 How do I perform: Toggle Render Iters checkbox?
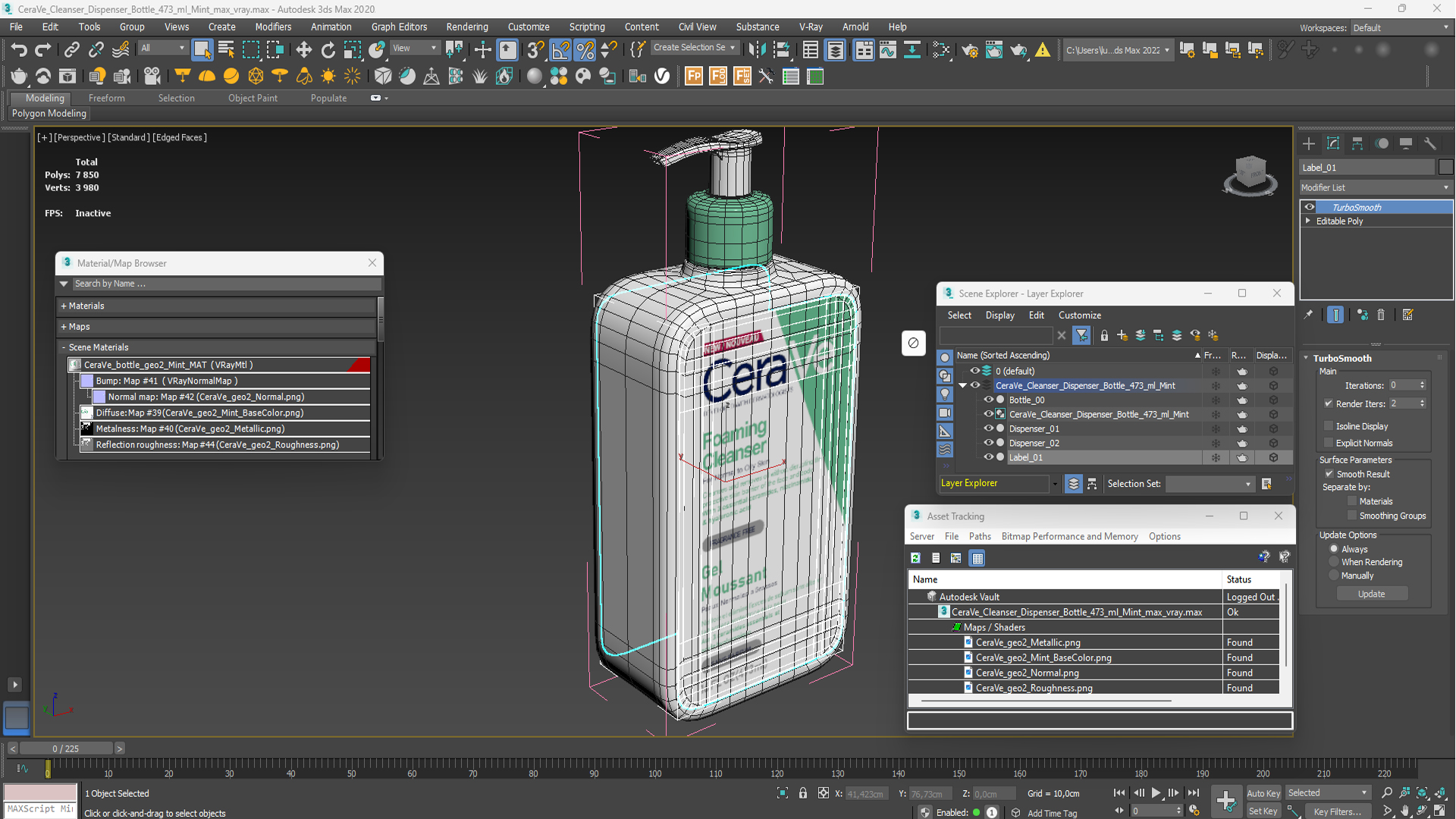coord(1329,403)
